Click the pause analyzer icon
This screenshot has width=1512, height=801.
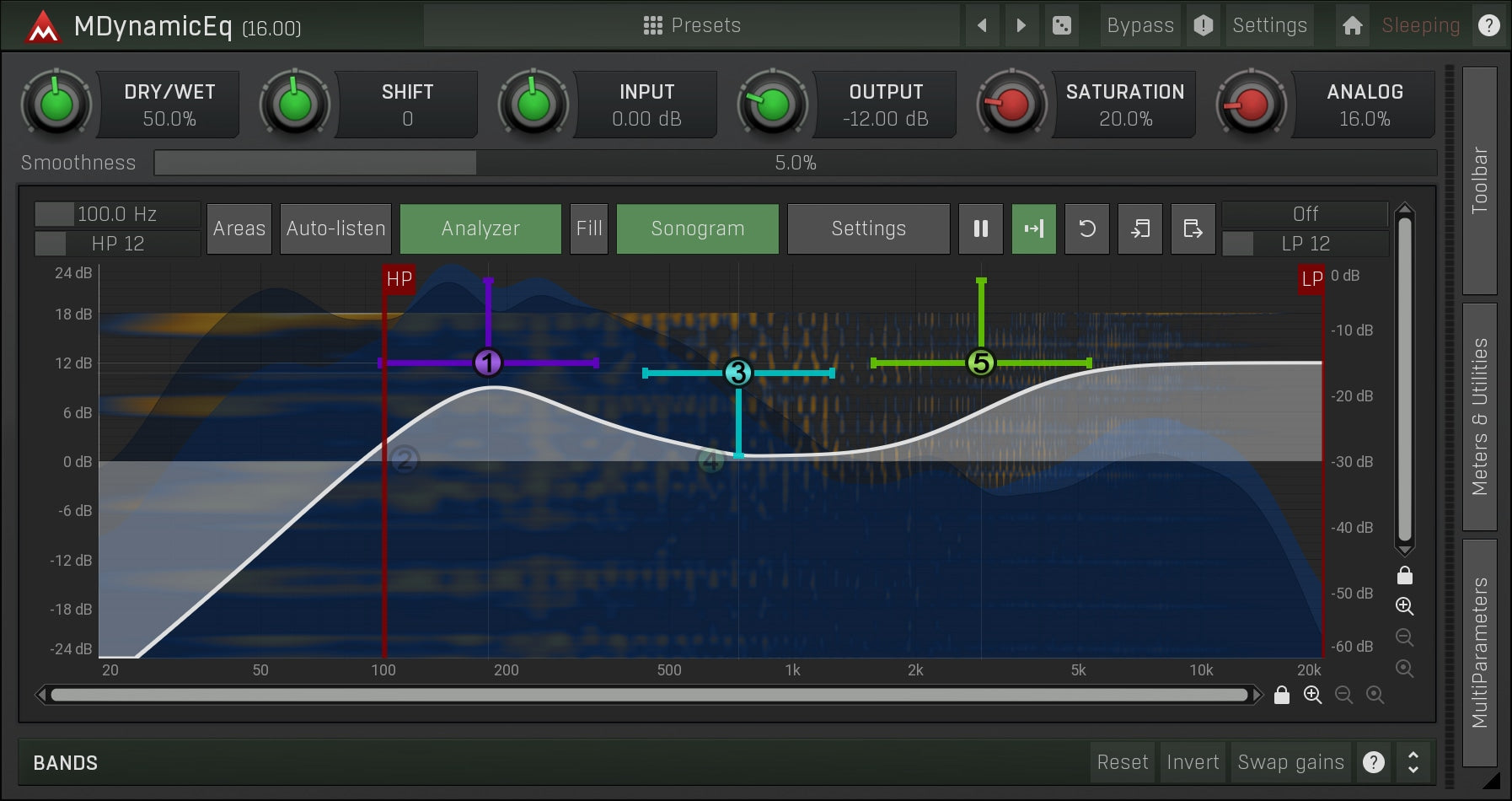click(x=980, y=228)
